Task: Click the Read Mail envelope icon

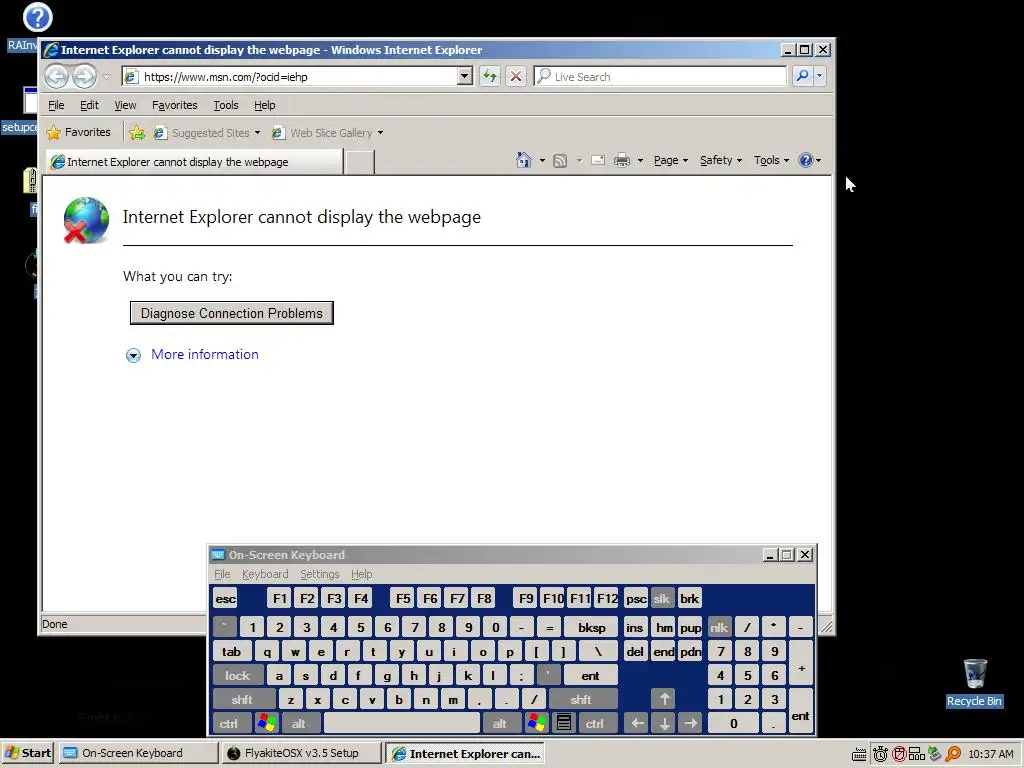Action: click(598, 160)
